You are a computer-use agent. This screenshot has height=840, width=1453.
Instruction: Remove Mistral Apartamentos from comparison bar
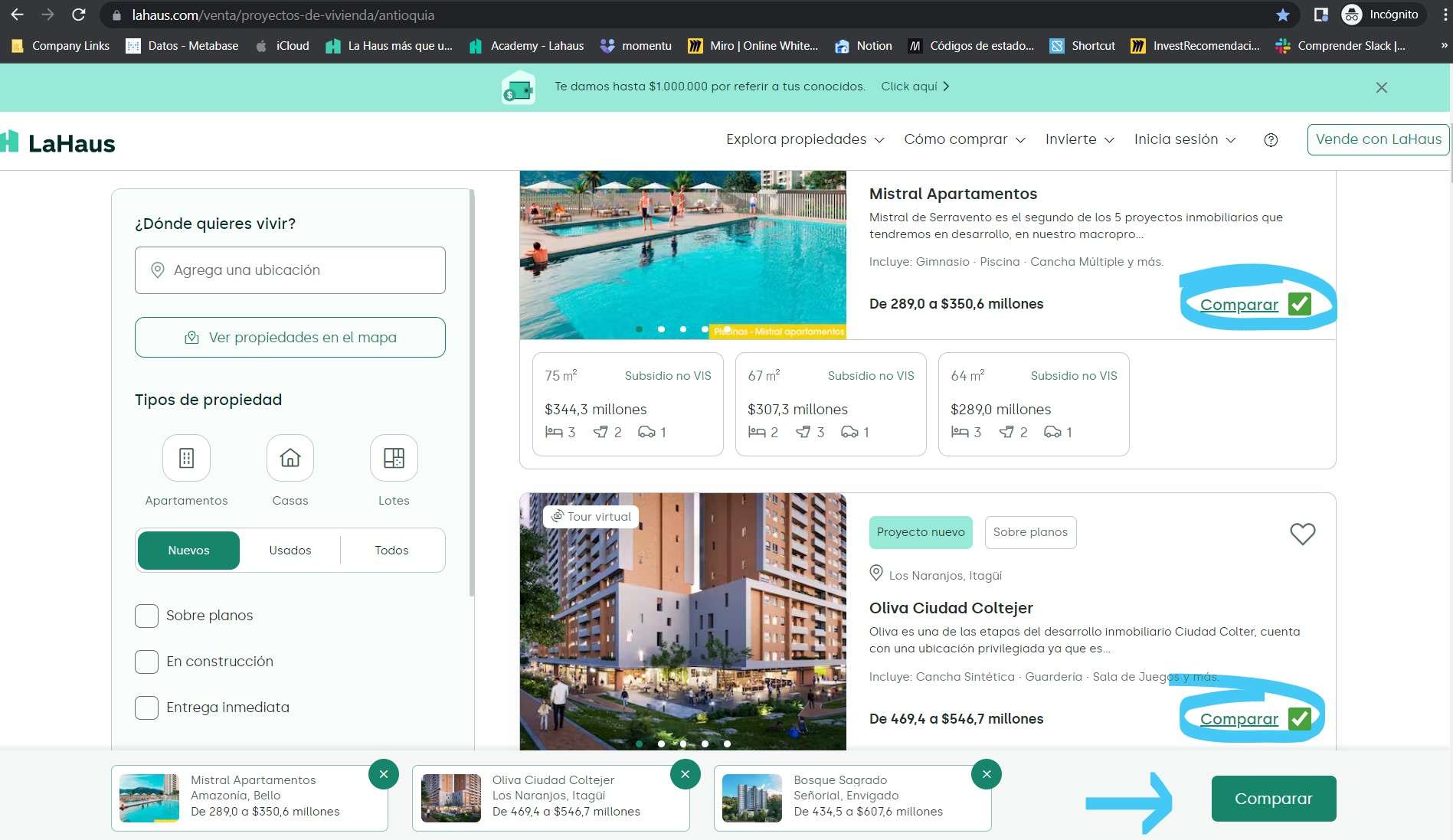tap(384, 774)
